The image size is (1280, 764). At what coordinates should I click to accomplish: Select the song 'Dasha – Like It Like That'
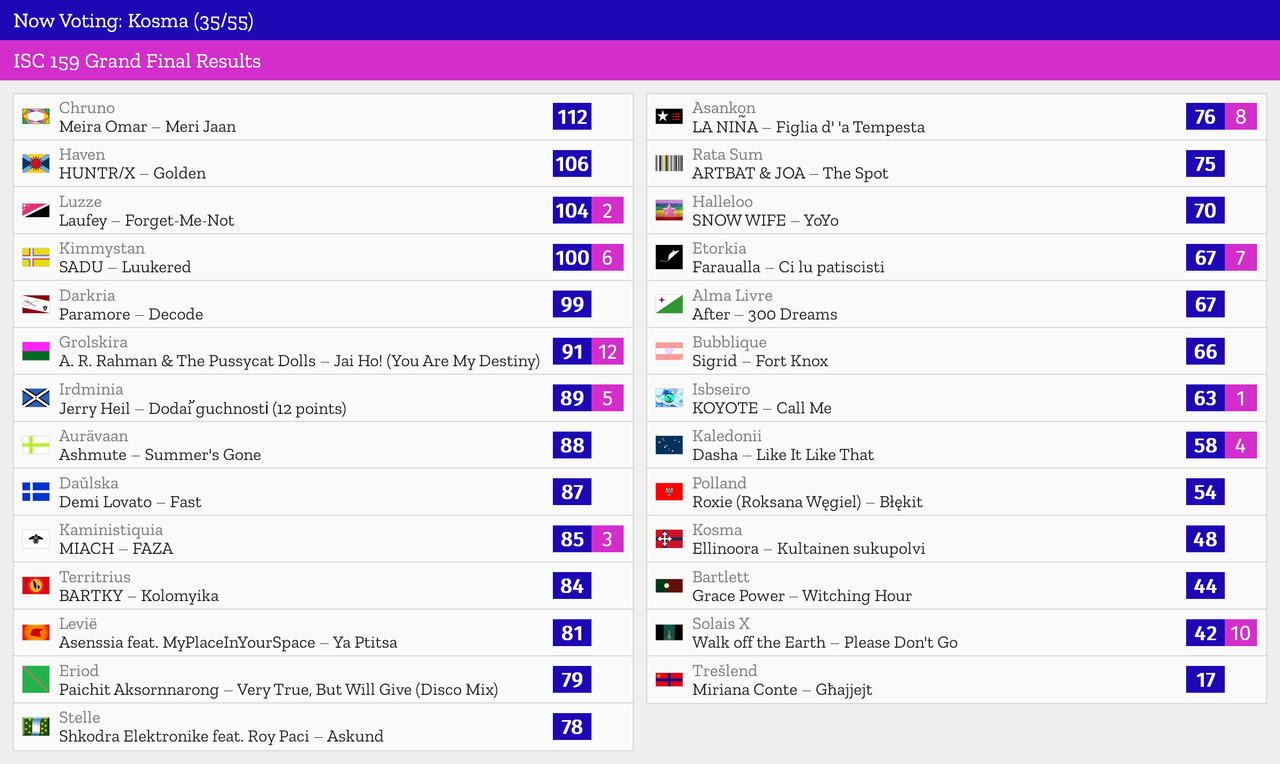coord(783,455)
